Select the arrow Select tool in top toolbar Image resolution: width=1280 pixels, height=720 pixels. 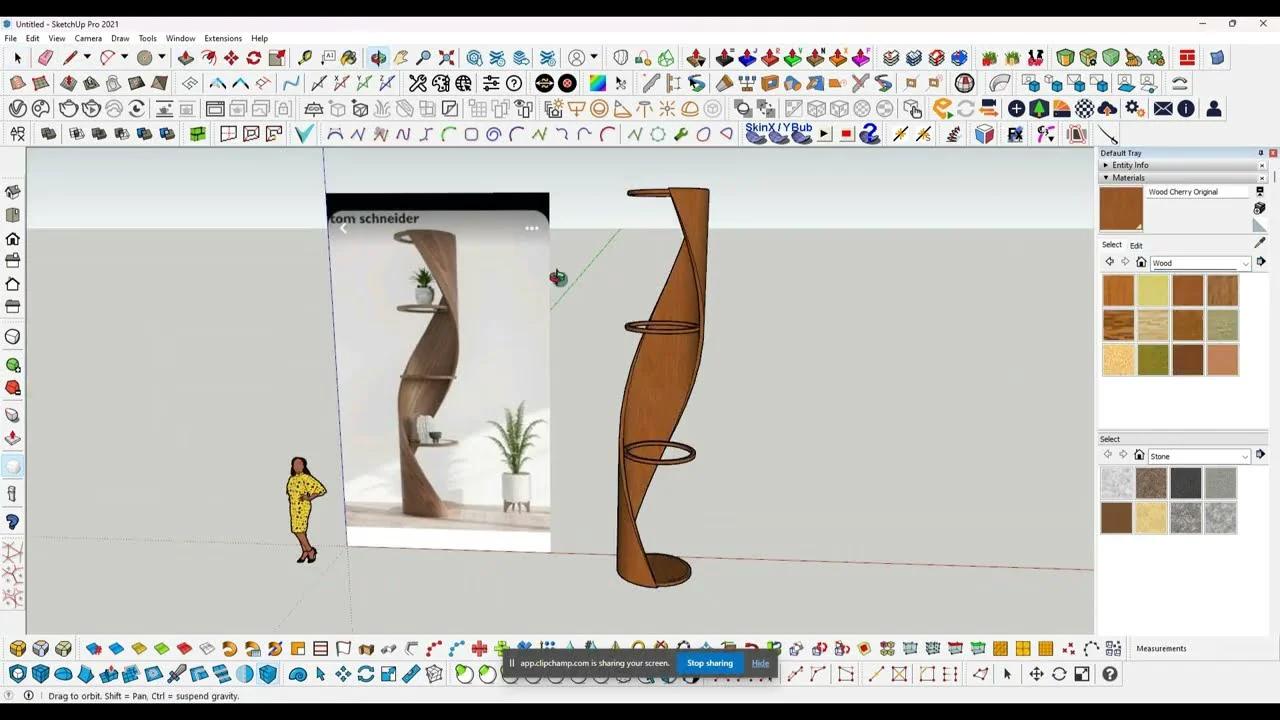17,58
